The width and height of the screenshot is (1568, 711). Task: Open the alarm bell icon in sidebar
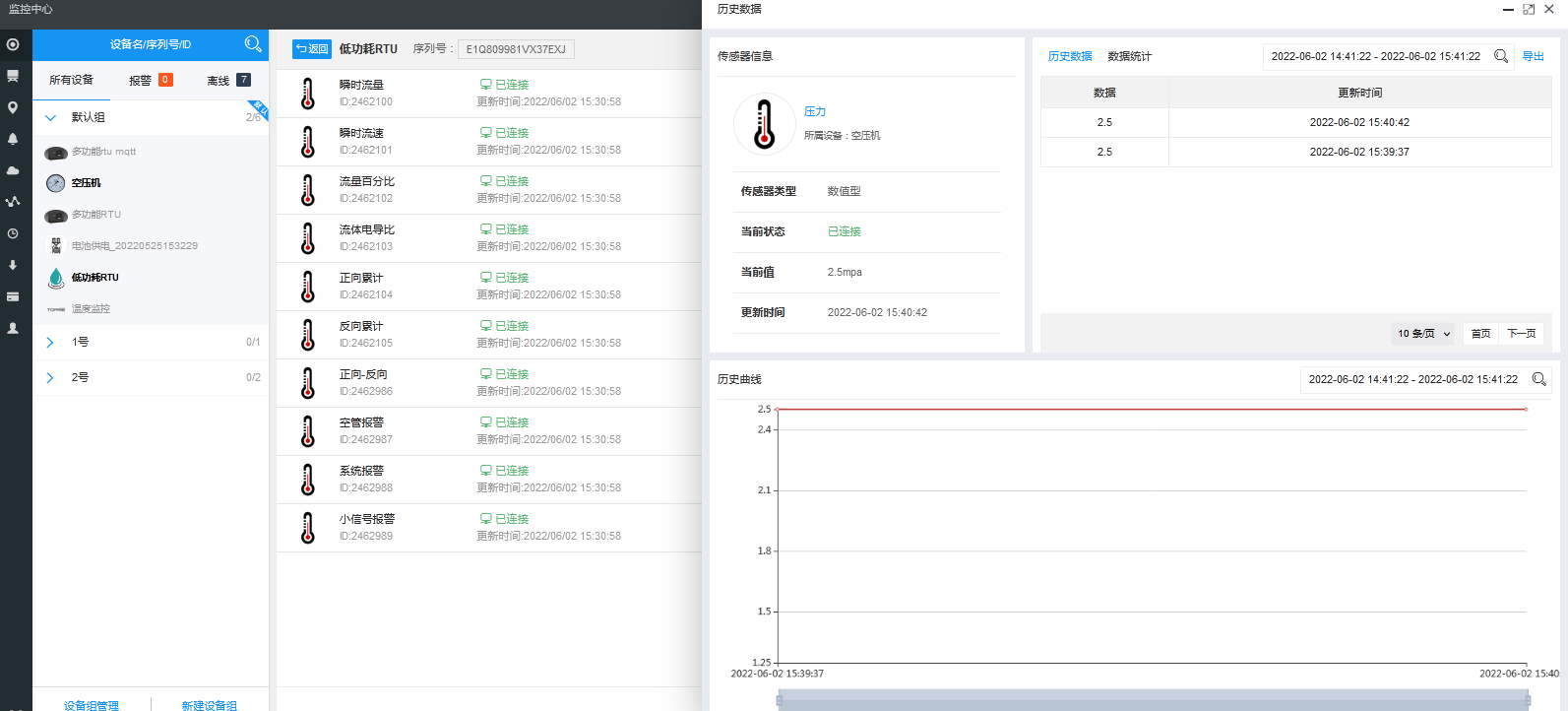(x=13, y=139)
